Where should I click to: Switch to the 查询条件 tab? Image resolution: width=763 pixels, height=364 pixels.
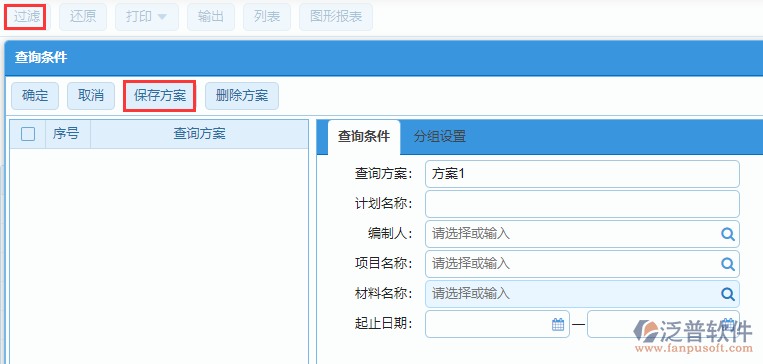pos(364,137)
